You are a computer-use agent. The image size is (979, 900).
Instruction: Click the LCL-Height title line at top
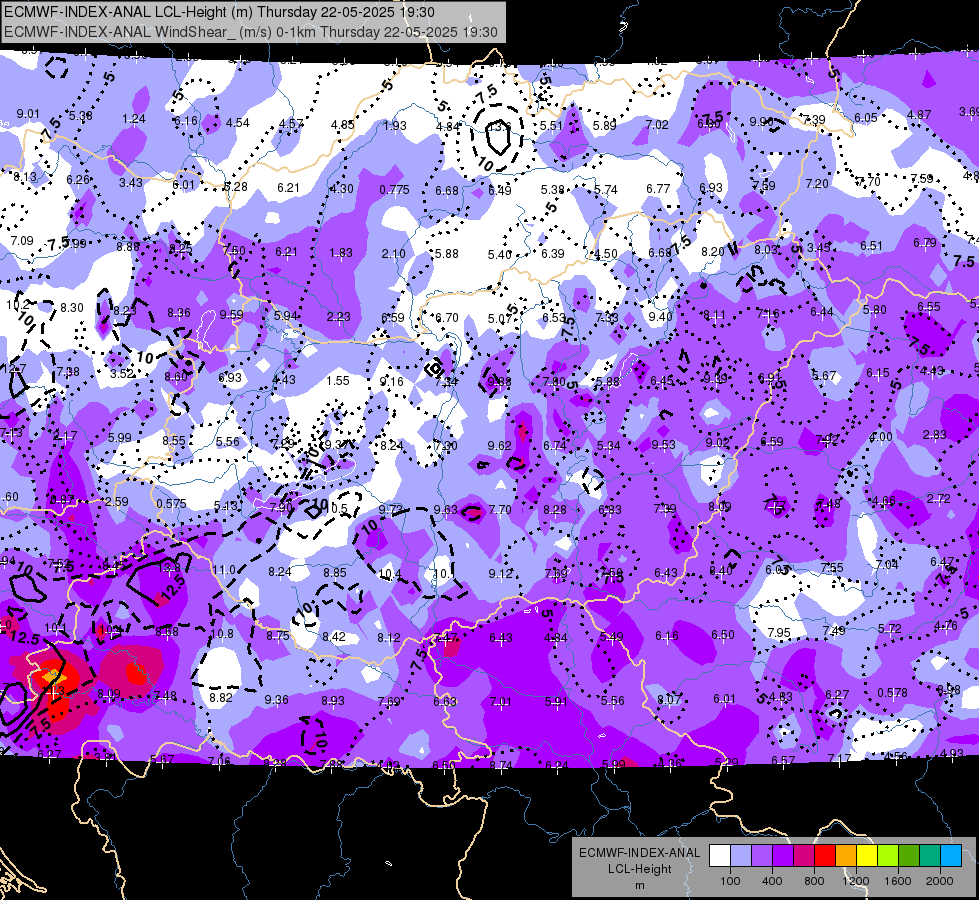[219, 12]
